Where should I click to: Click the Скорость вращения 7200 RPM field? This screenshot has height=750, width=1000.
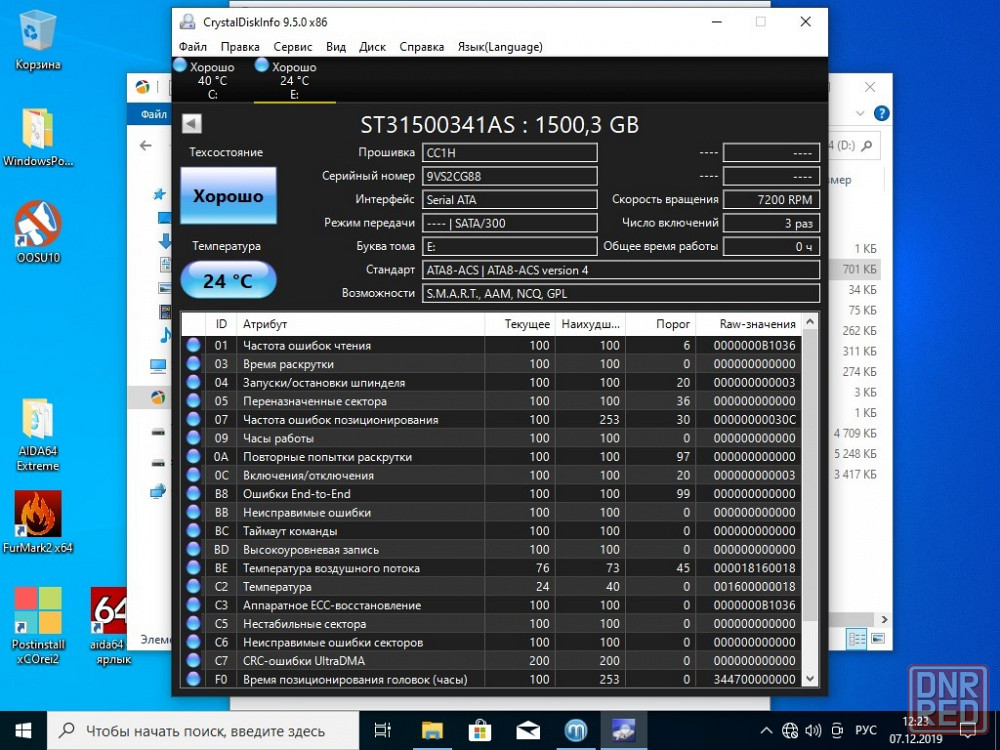tap(771, 200)
